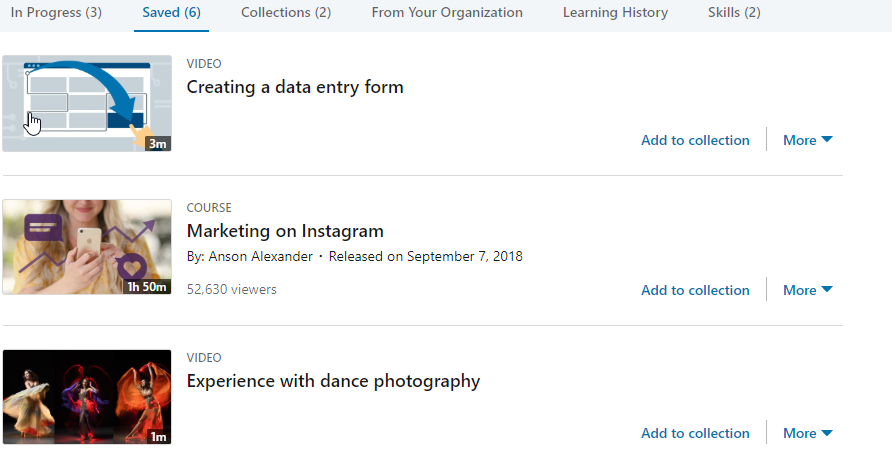
Task: Add the data entry form video to collection
Action: [695, 140]
